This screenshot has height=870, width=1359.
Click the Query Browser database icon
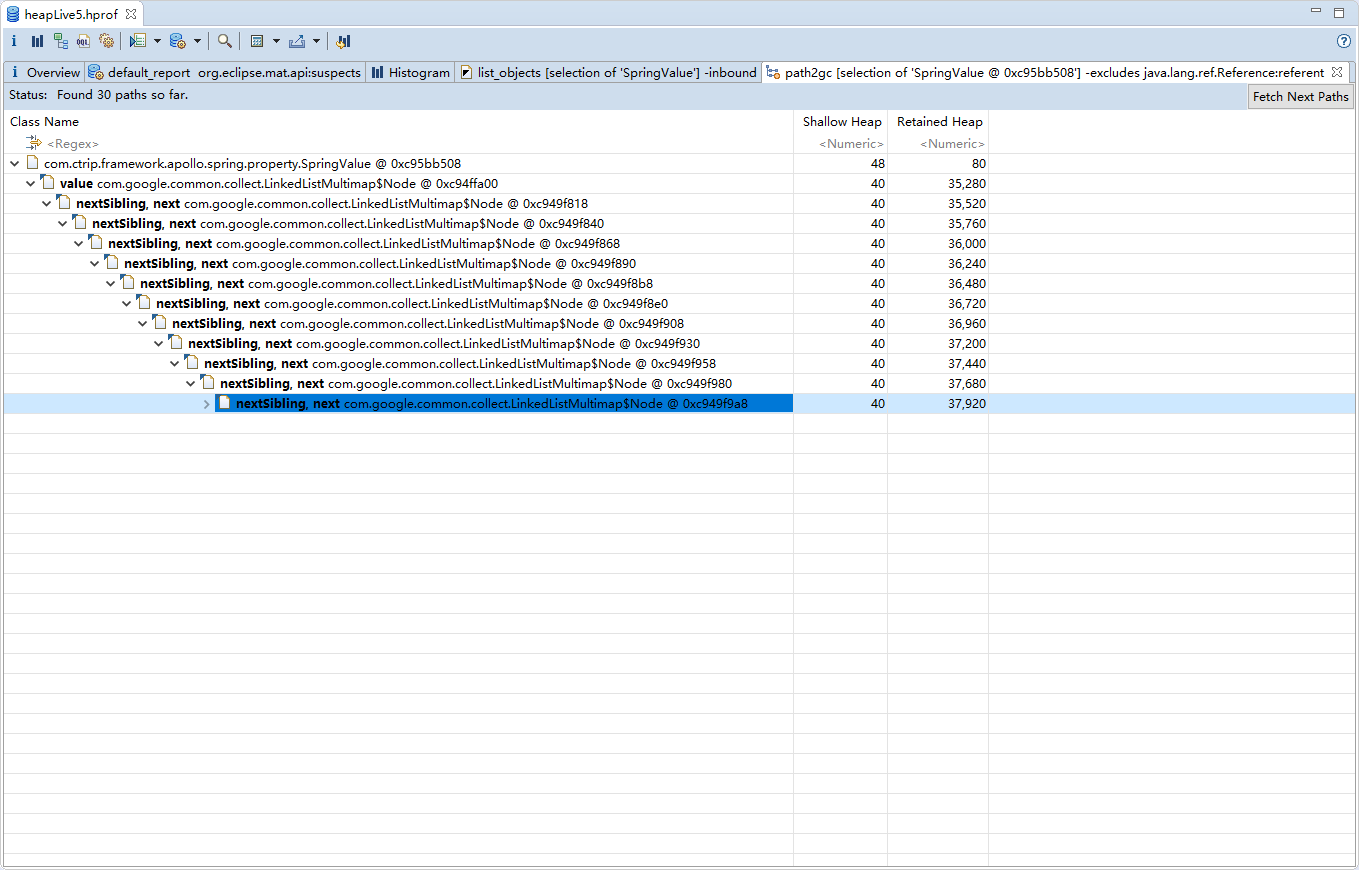pyautogui.click(x=178, y=41)
